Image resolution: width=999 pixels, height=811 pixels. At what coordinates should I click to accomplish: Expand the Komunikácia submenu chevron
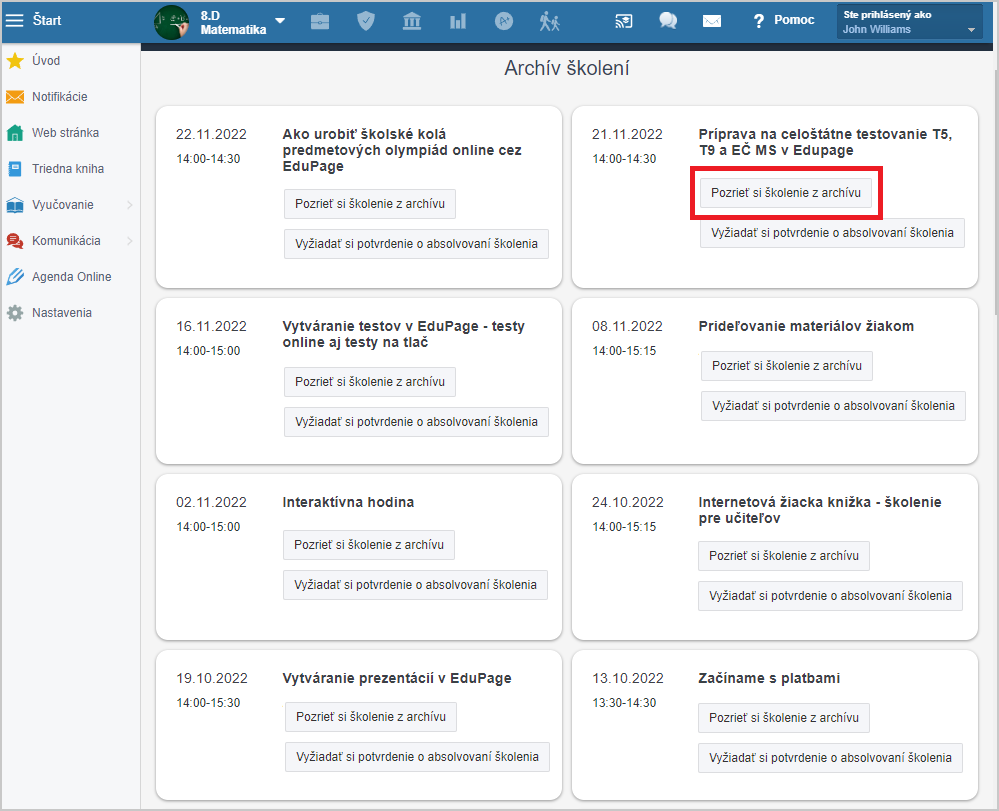[x=129, y=241]
